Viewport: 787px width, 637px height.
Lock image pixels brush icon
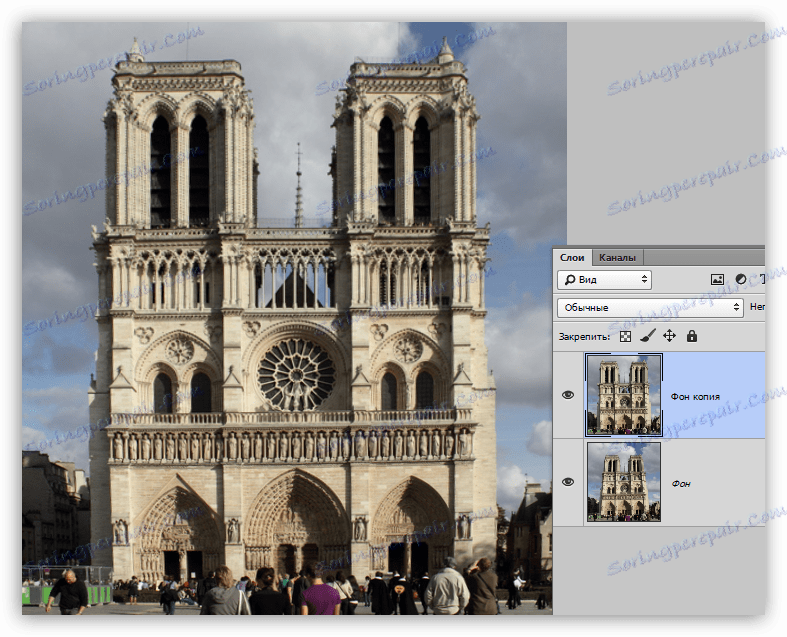coord(647,336)
